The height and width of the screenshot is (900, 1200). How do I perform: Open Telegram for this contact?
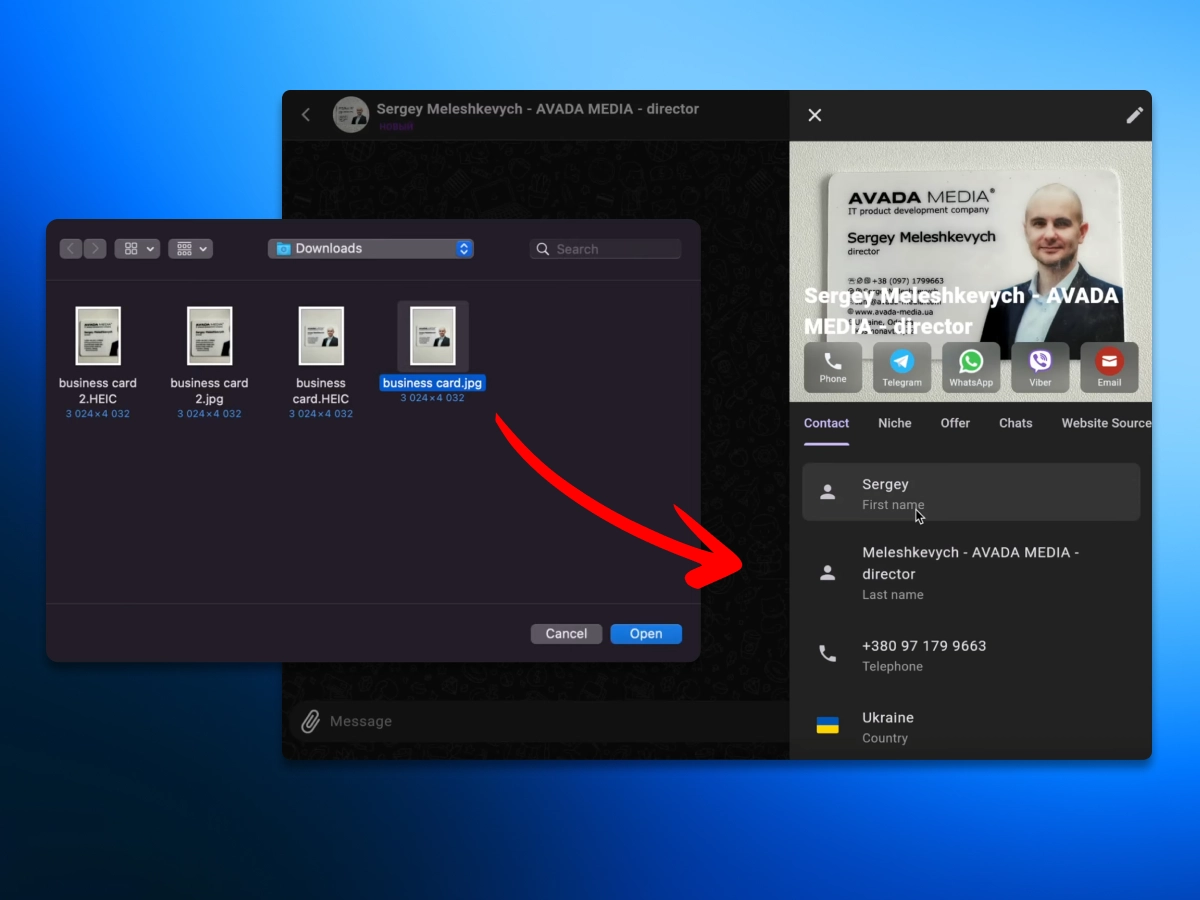click(x=902, y=368)
